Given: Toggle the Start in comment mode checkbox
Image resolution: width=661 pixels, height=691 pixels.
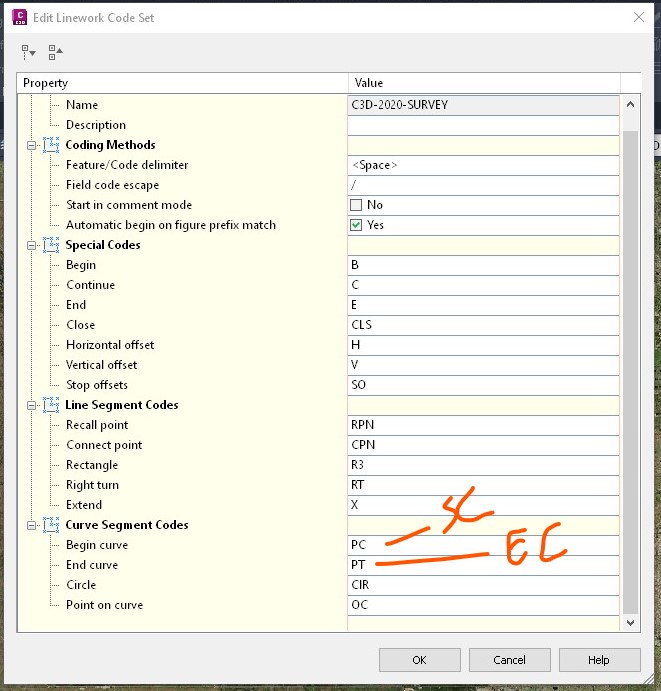Looking at the screenshot, I should tap(356, 205).
